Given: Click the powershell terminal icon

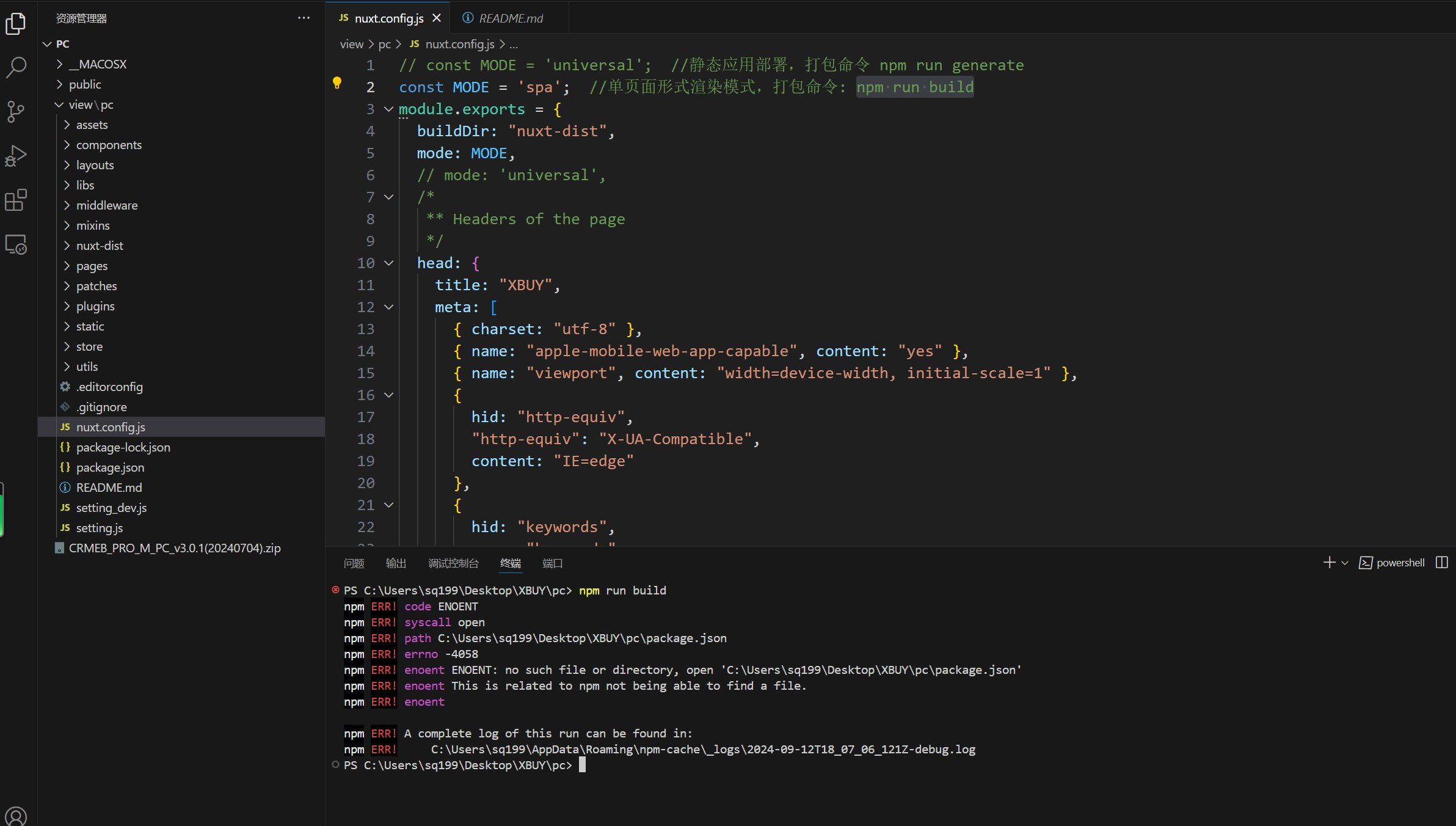Looking at the screenshot, I should pos(1366,563).
